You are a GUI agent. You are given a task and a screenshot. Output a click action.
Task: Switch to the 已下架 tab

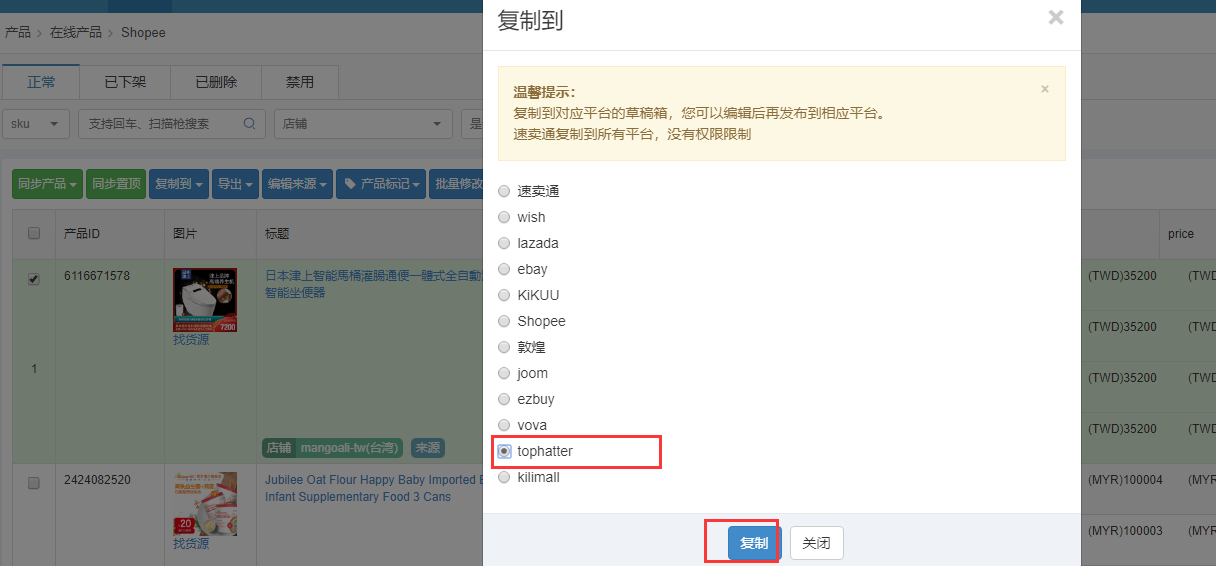(125, 82)
